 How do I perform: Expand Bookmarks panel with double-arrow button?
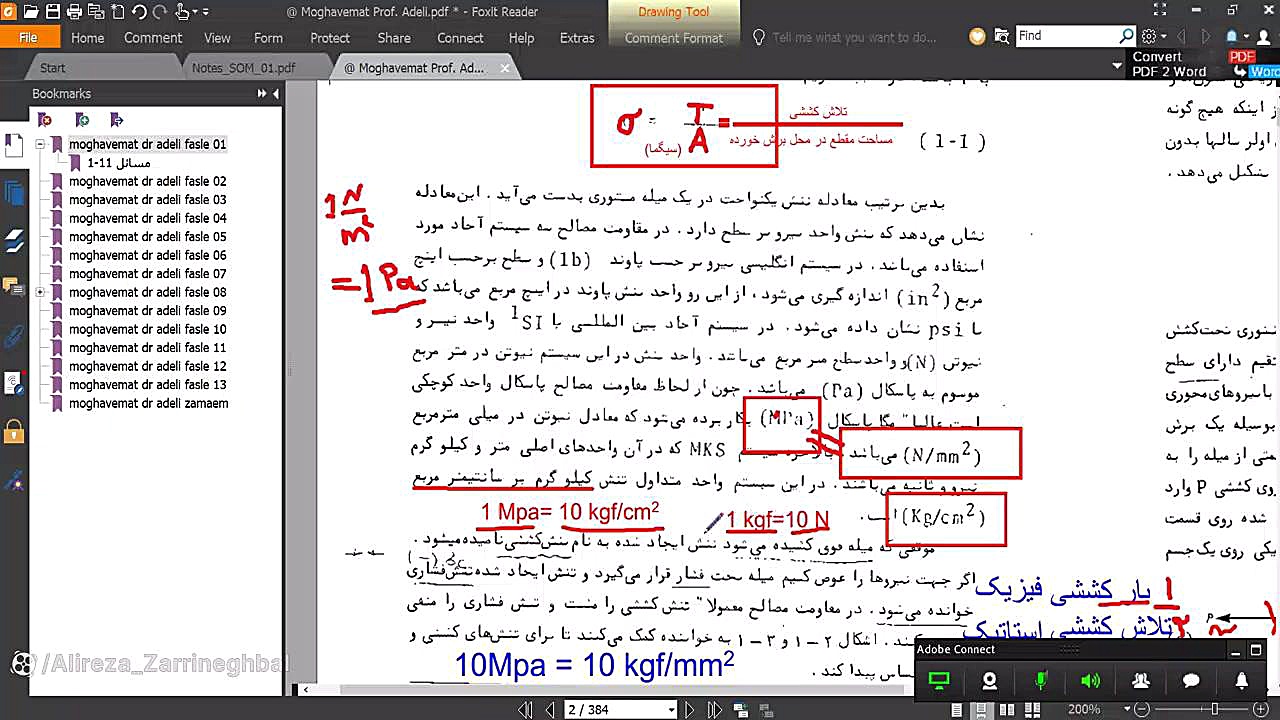[261, 93]
